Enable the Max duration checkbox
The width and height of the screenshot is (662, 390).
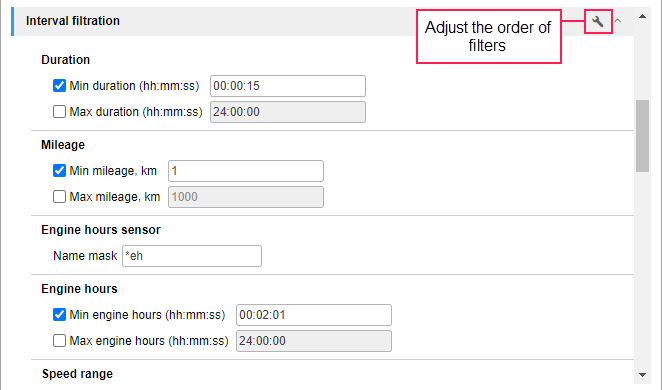tap(60, 112)
